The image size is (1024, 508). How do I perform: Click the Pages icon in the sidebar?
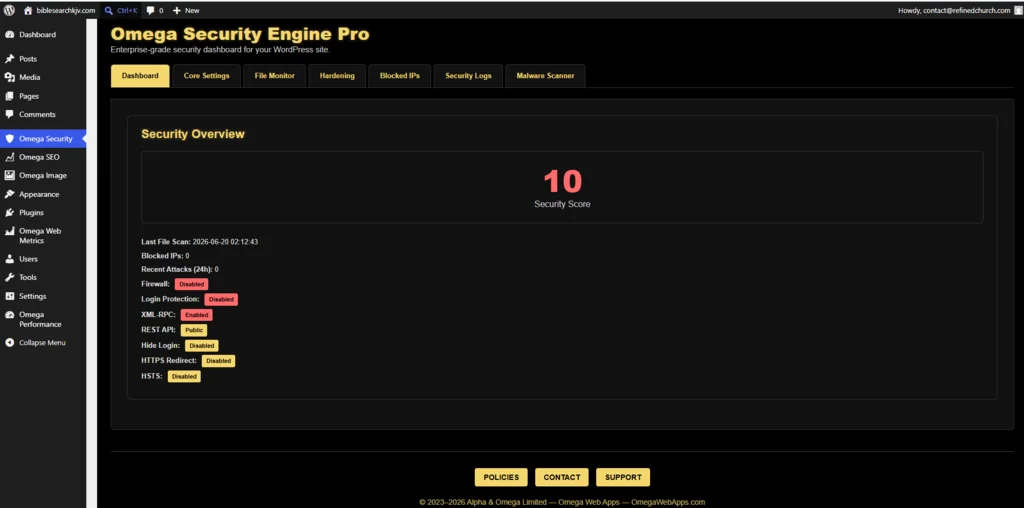(9, 96)
